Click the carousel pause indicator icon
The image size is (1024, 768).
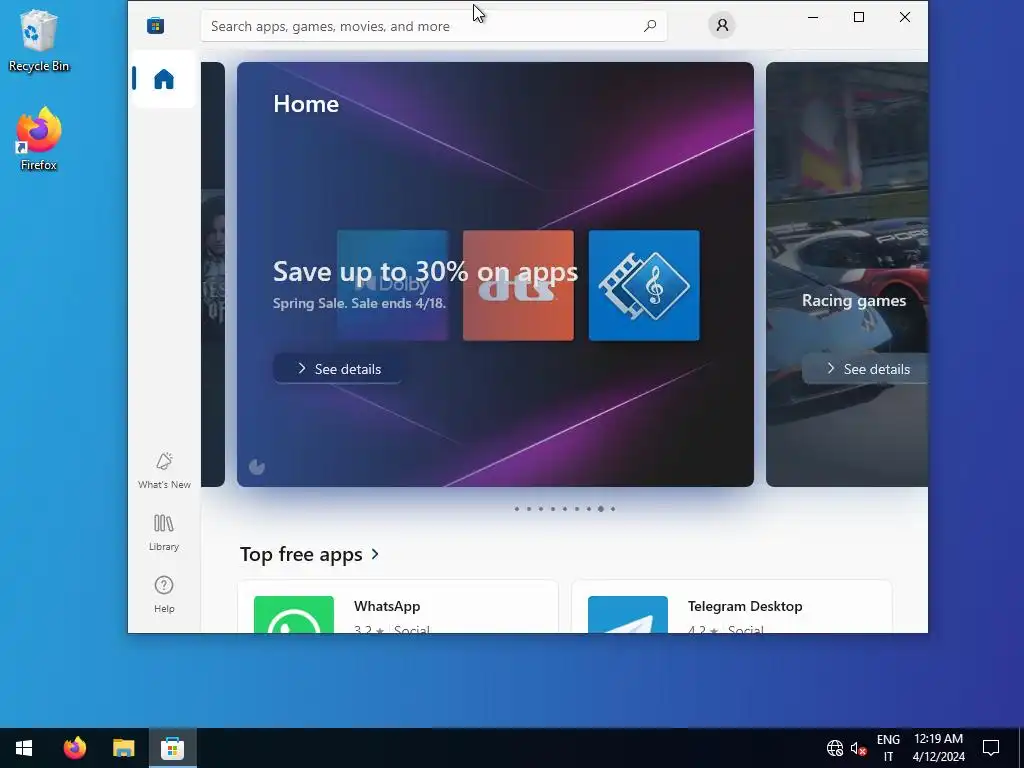point(257,466)
